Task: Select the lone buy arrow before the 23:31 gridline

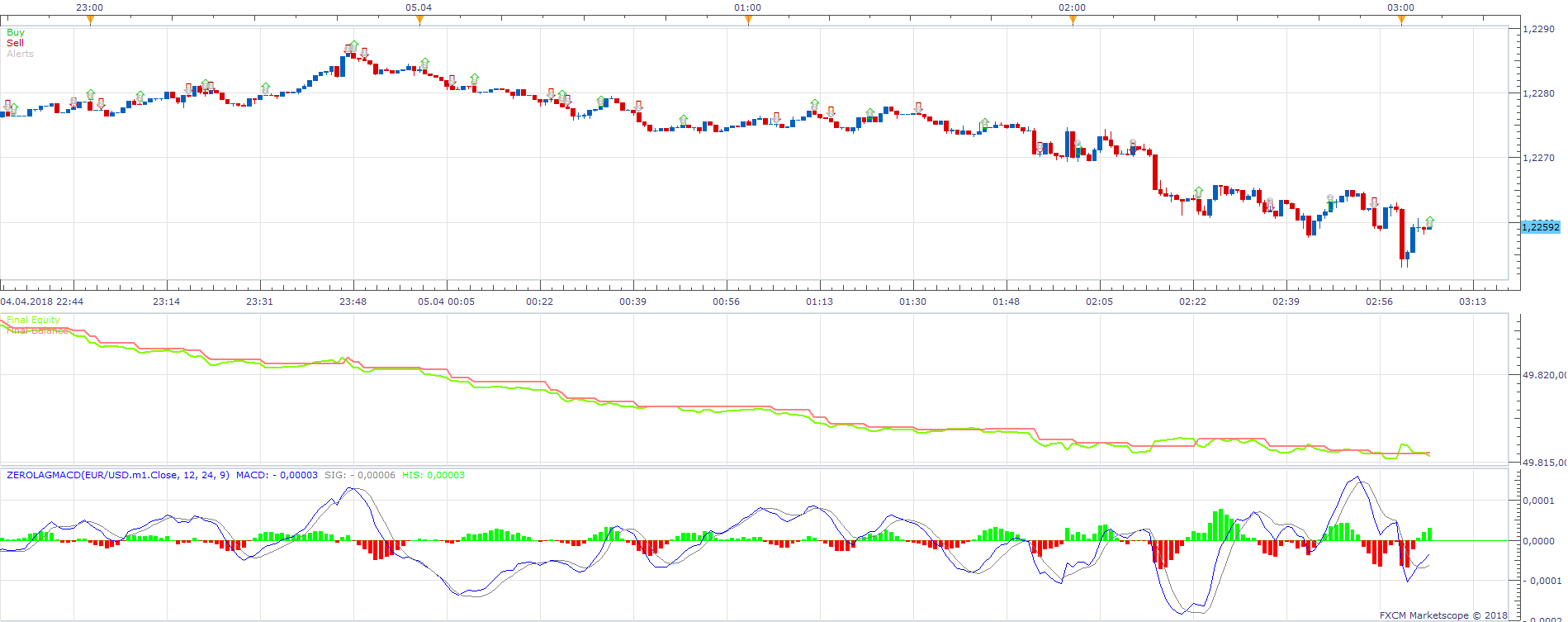Action: tap(265, 88)
